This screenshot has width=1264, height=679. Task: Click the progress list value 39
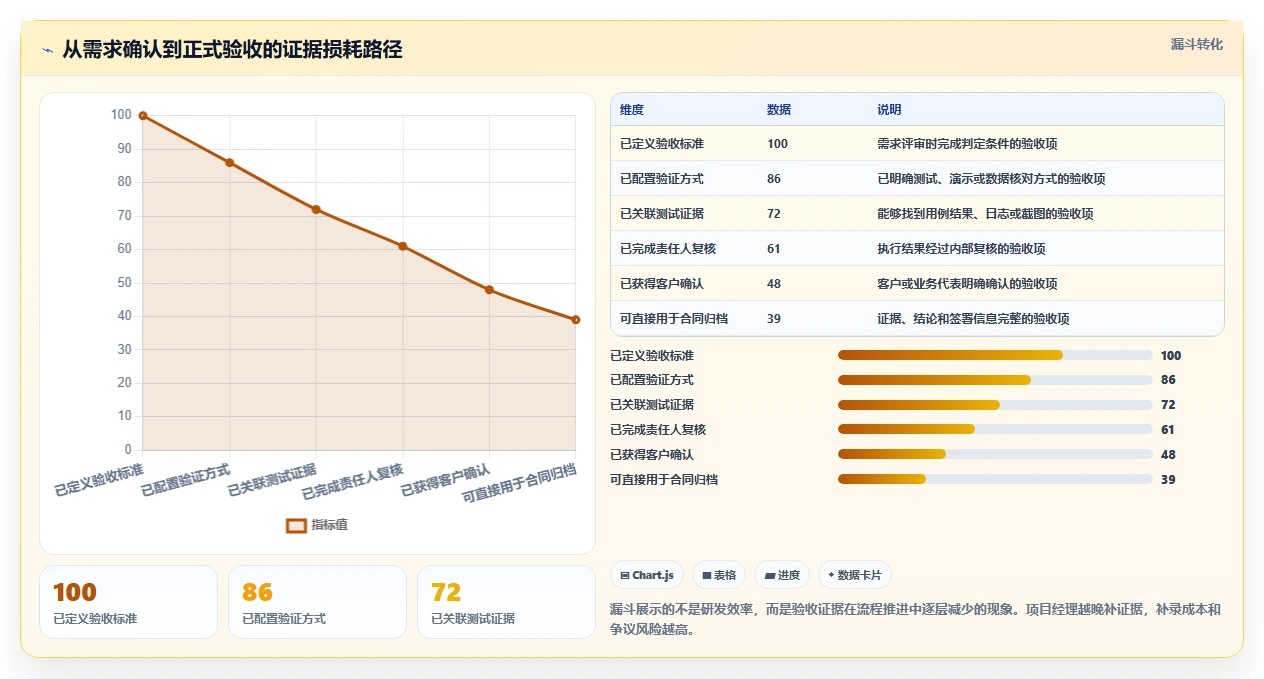click(x=1168, y=479)
